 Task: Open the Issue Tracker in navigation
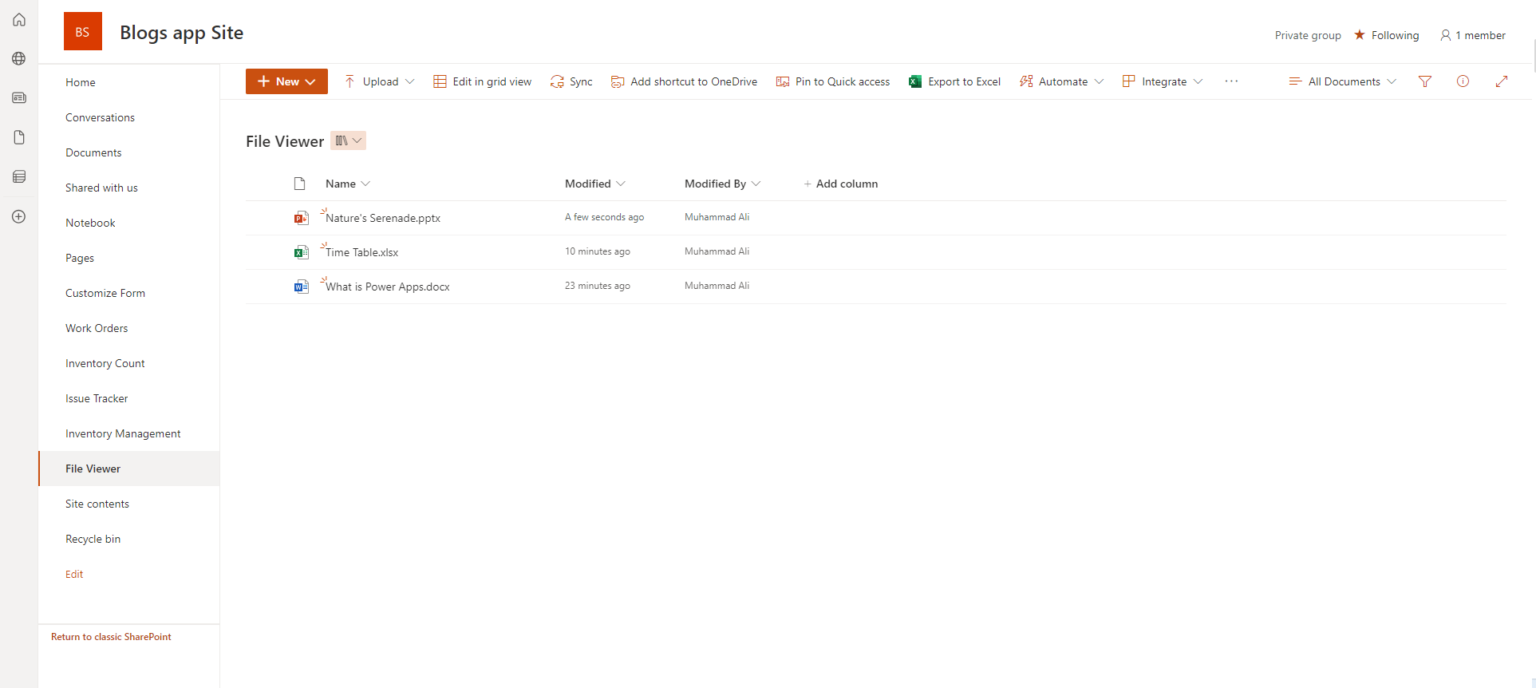(x=96, y=398)
